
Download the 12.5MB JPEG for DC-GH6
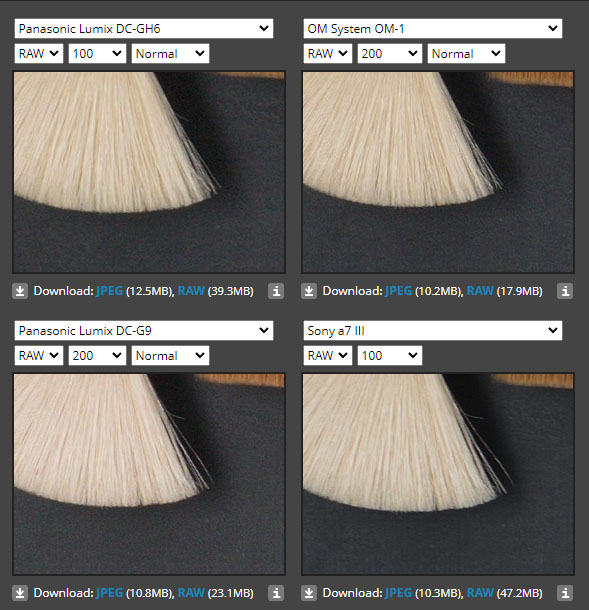109,291
